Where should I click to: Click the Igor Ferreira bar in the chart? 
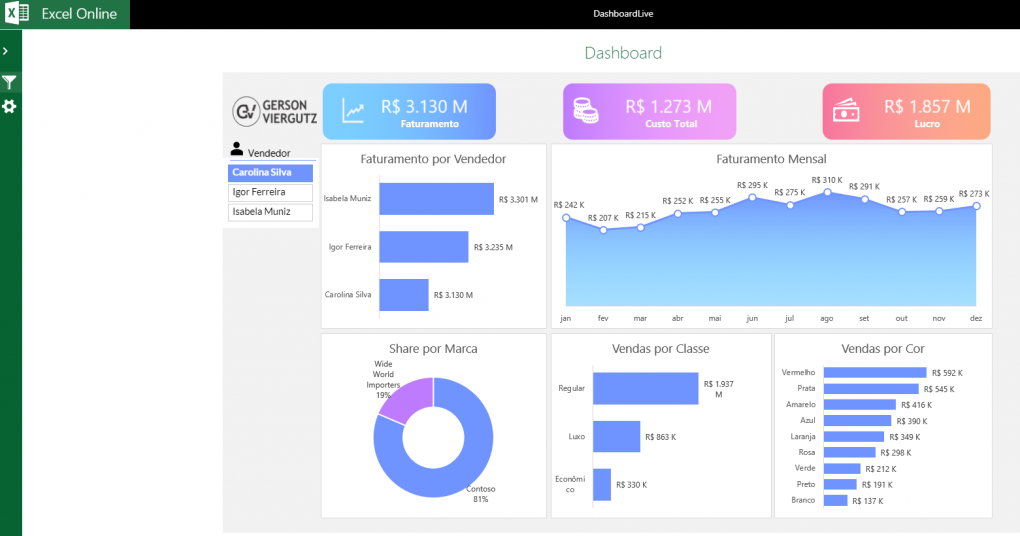424,247
